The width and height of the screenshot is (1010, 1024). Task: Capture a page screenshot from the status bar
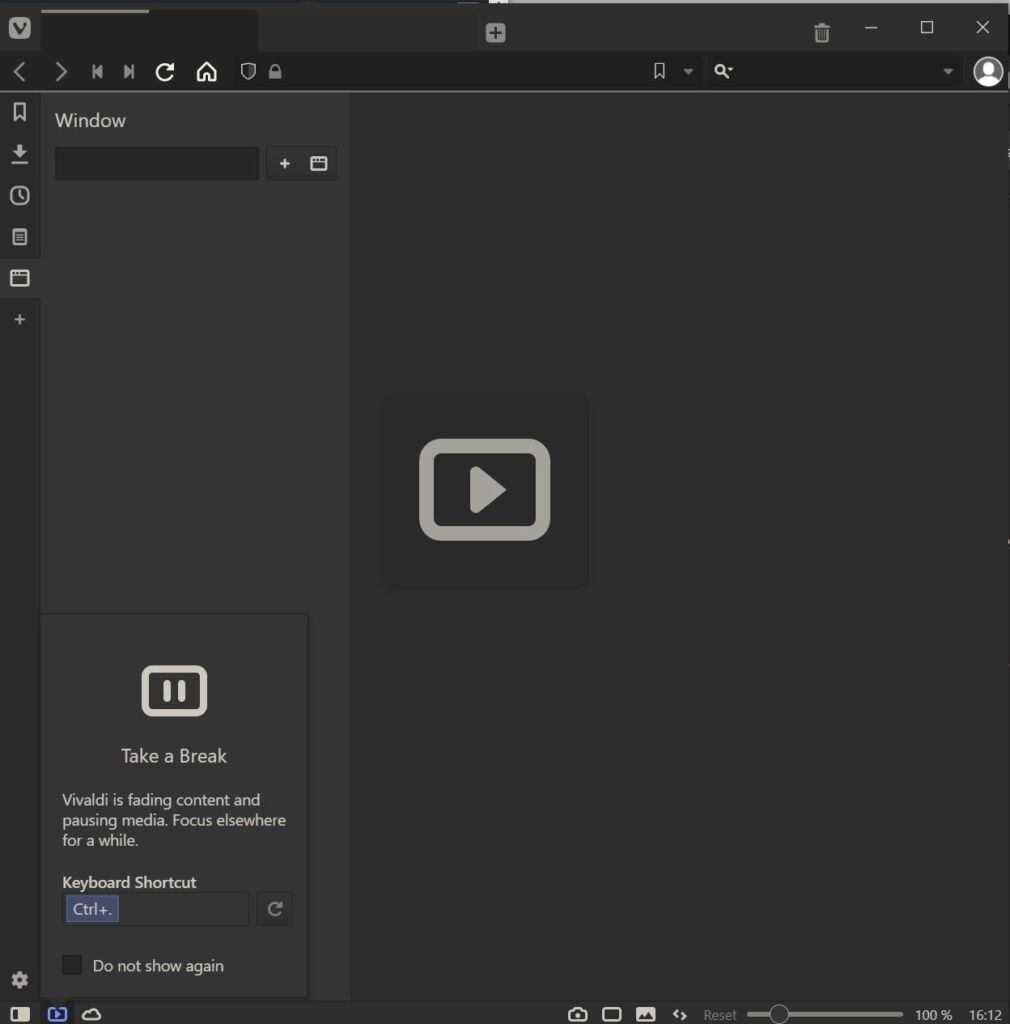point(577,1013)
